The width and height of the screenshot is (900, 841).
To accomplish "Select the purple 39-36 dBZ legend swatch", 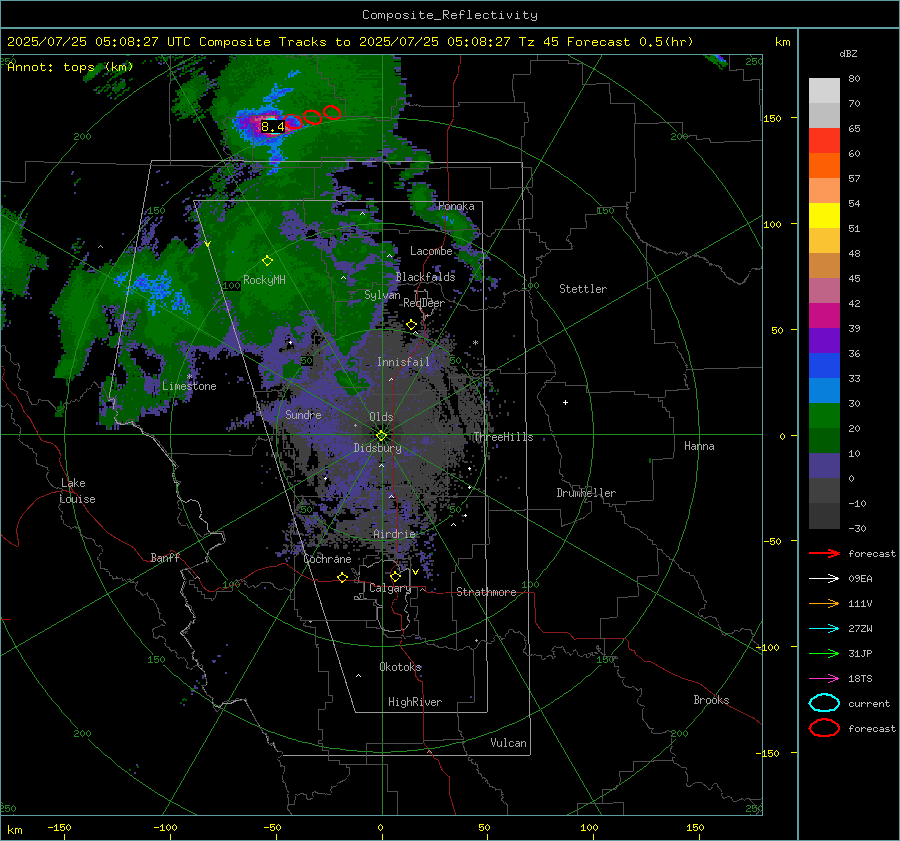I will [x=824, y=341].
